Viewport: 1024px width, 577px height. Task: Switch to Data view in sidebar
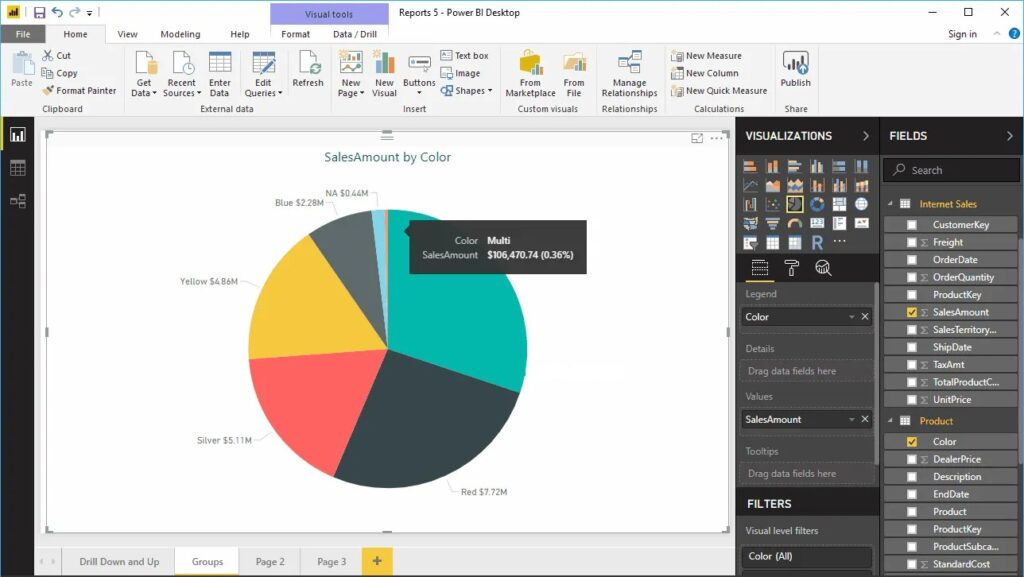click(18, 168)
